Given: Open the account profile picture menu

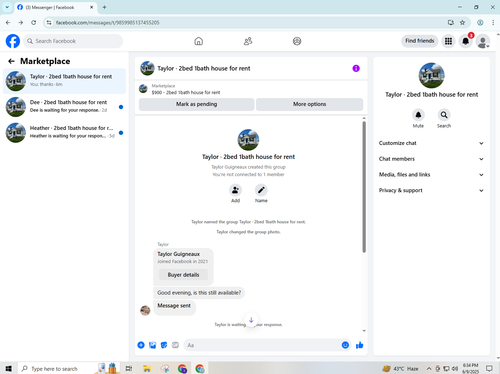Looking at the screenshot, I should (483, 41).
